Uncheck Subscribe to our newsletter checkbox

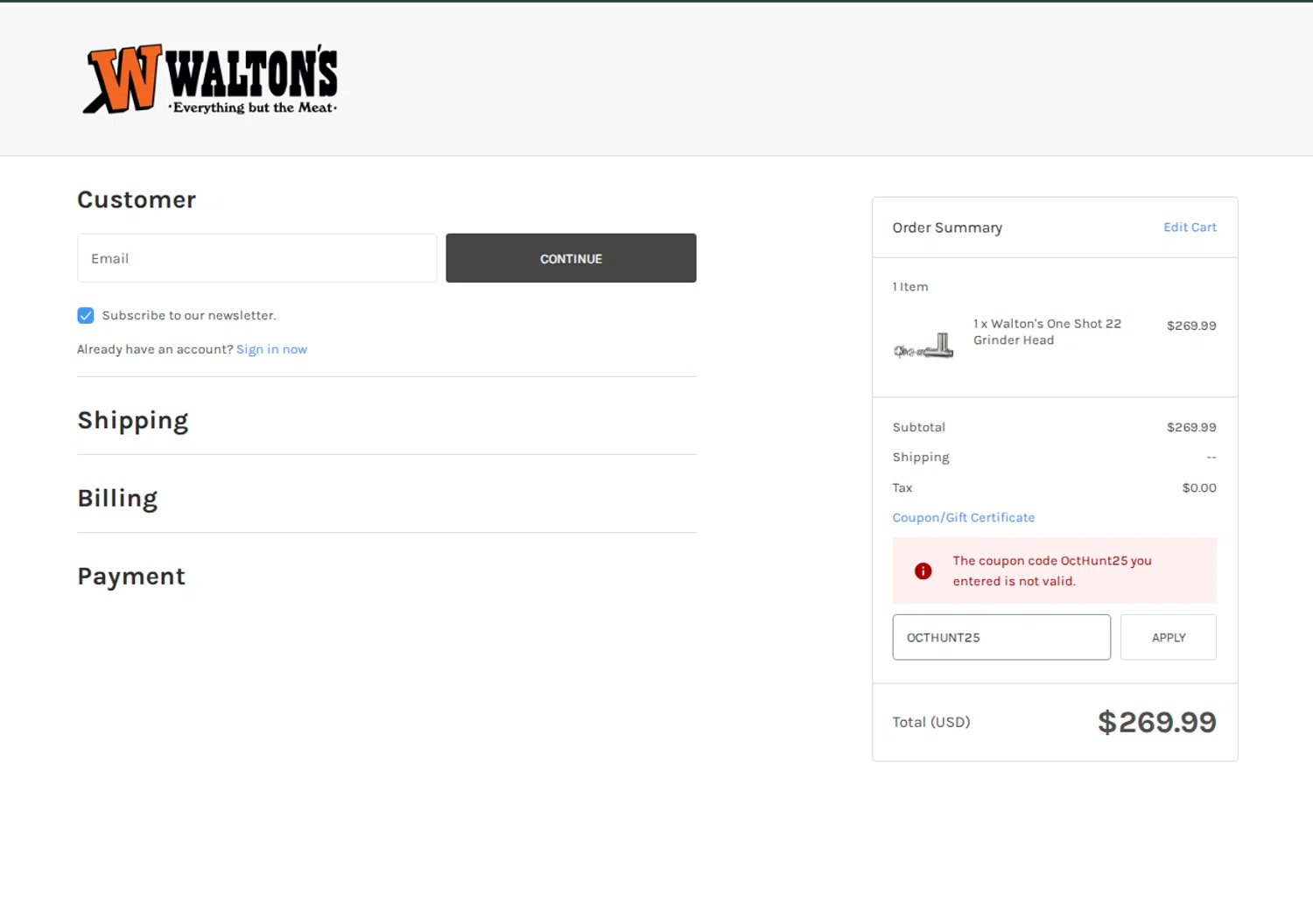pos(86,316)
